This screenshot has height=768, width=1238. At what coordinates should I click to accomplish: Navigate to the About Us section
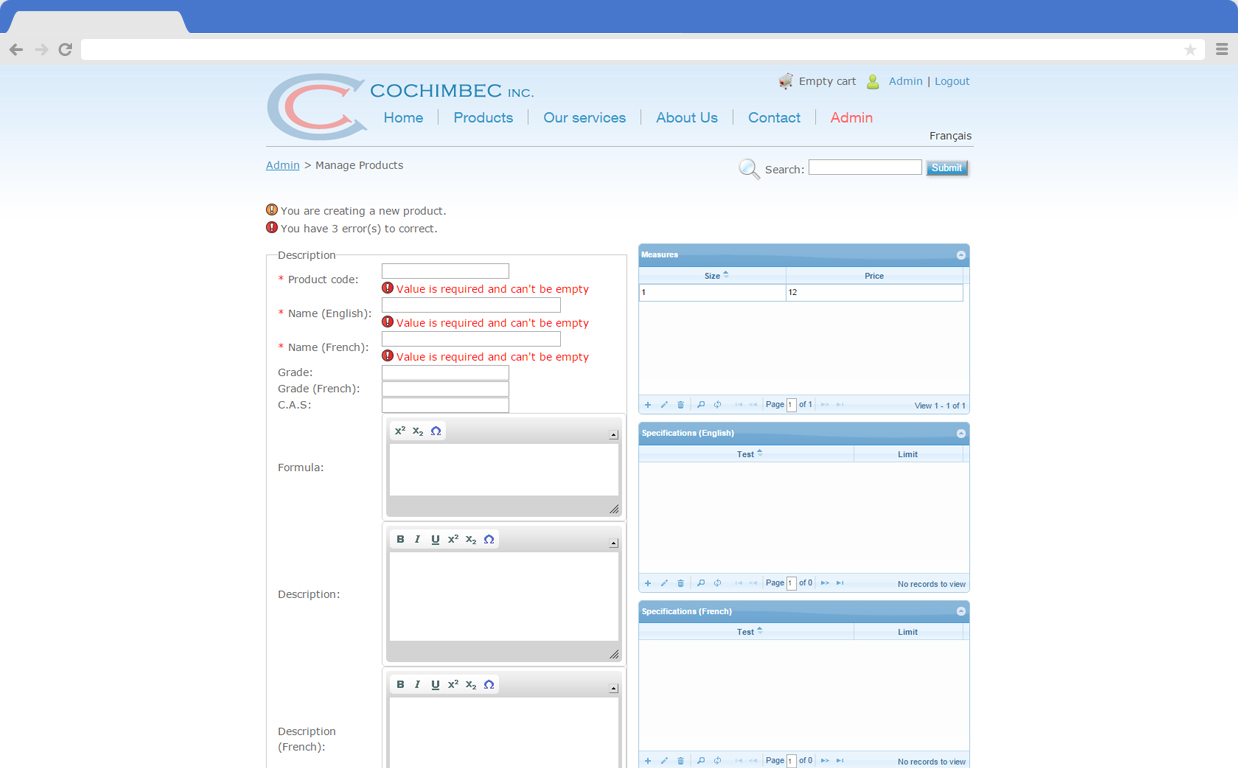687,117
